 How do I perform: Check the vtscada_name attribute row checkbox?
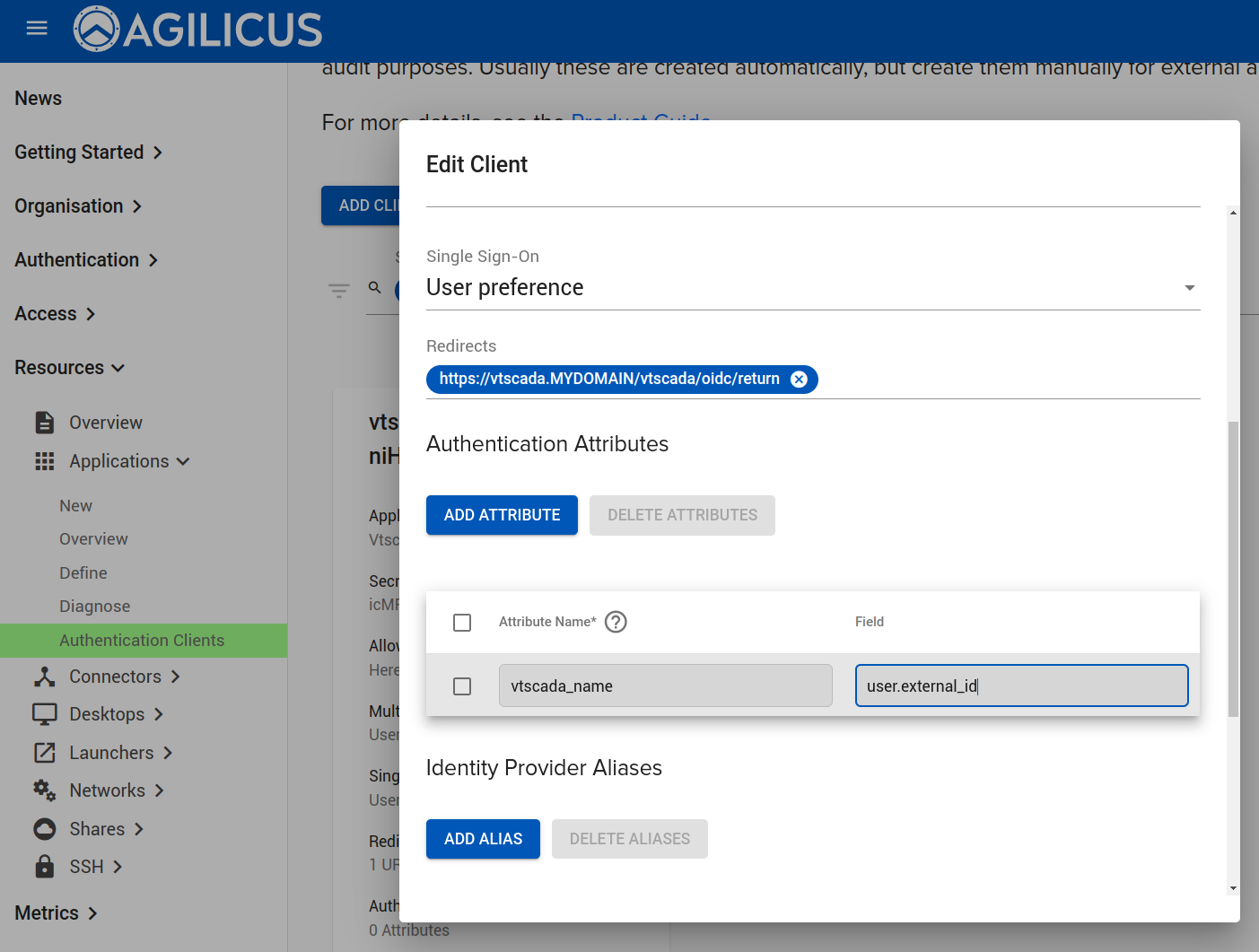[x=462, y=686]
